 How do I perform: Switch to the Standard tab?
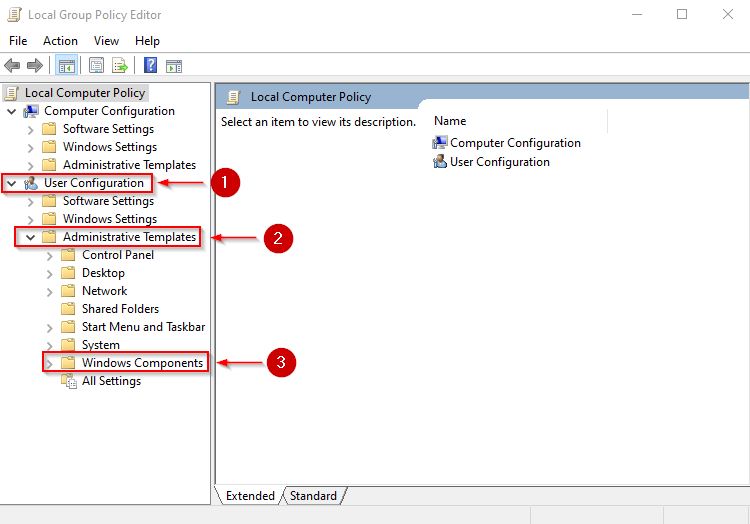(x=313, y=496)
